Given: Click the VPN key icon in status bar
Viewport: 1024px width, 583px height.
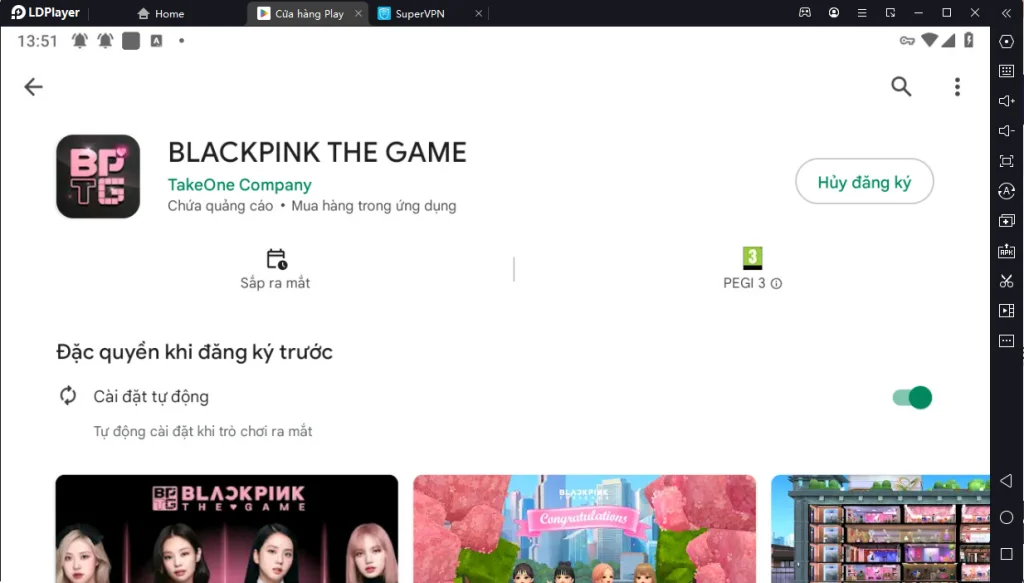Looking at the screenshot, I should [907, 41].
